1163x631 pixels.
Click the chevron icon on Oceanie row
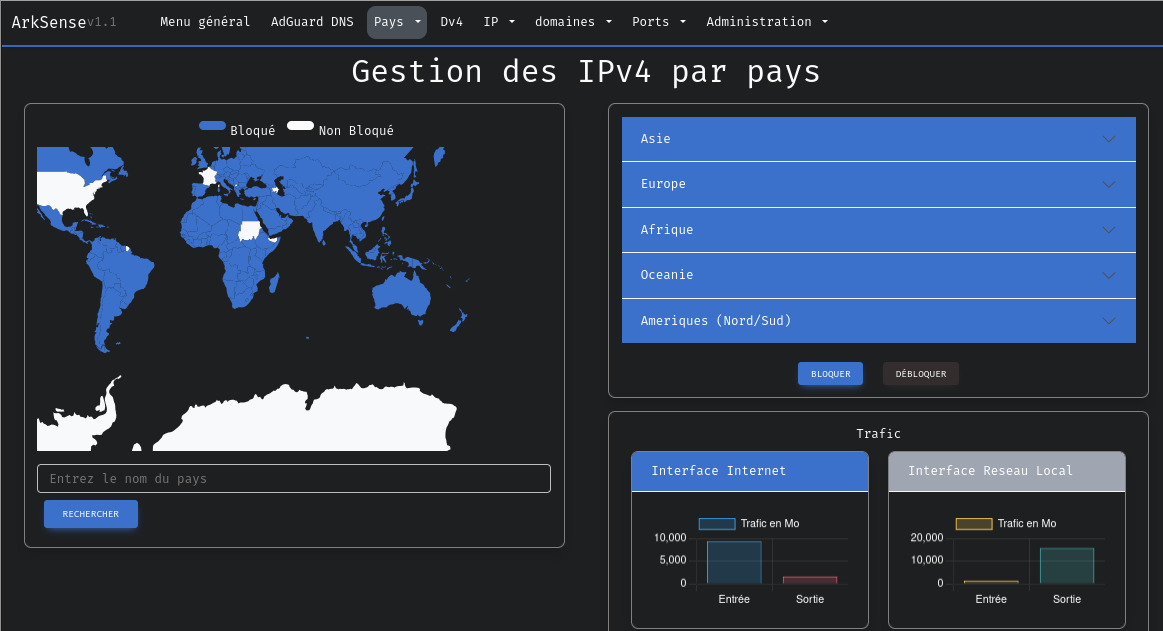click(x=1109, y=275)
